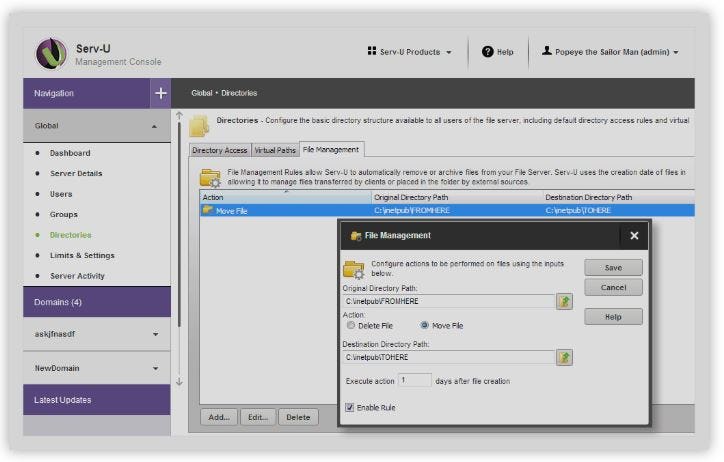
Task: Click the Help button in the dialog
Action: [x=613, y=317]
